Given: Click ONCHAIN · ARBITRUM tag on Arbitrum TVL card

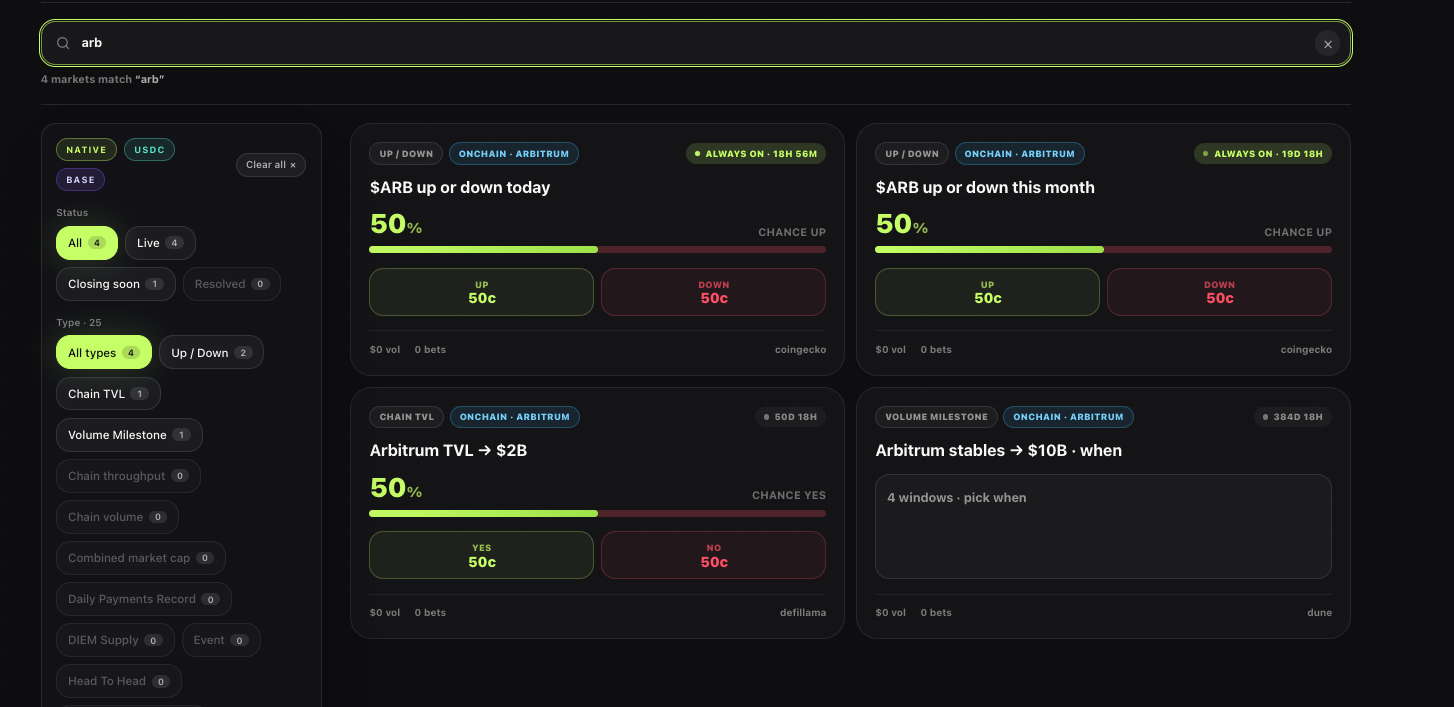Looking at the screenshot, I should coord(515,417).
